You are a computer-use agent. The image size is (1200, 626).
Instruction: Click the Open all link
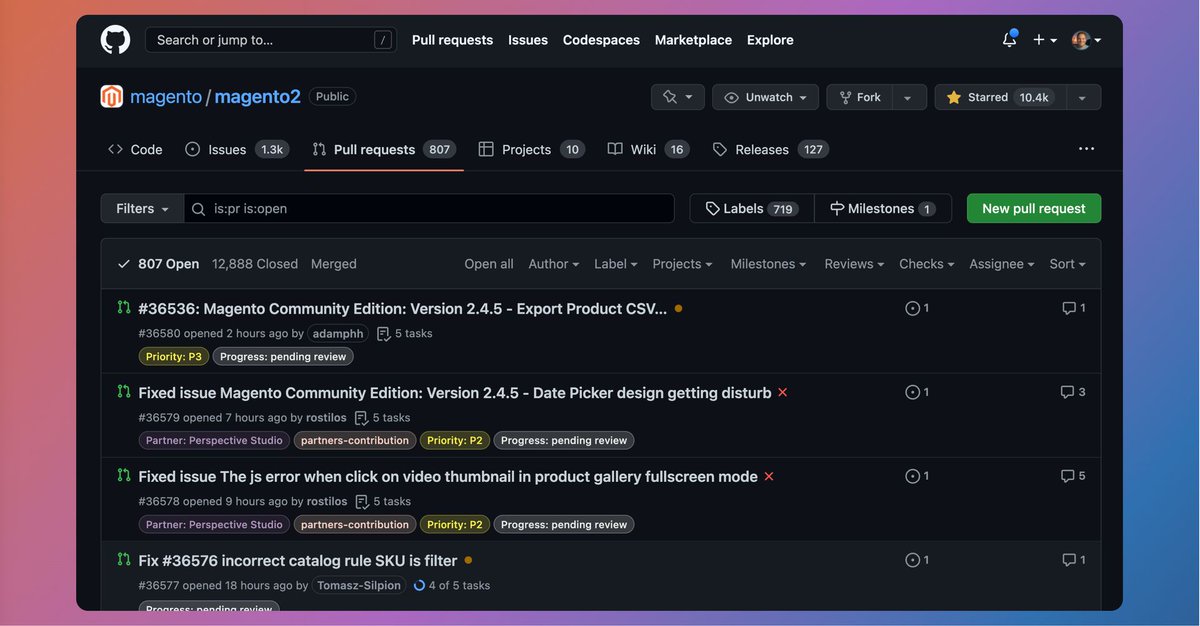(x=489, y=264)
